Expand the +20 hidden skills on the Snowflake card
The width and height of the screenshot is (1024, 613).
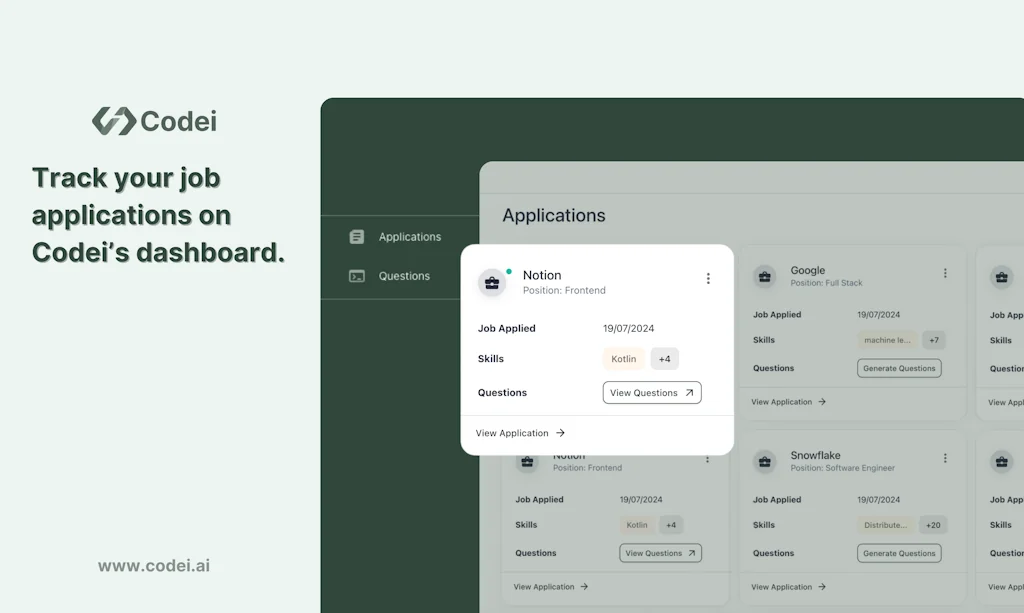click(933, 524)
